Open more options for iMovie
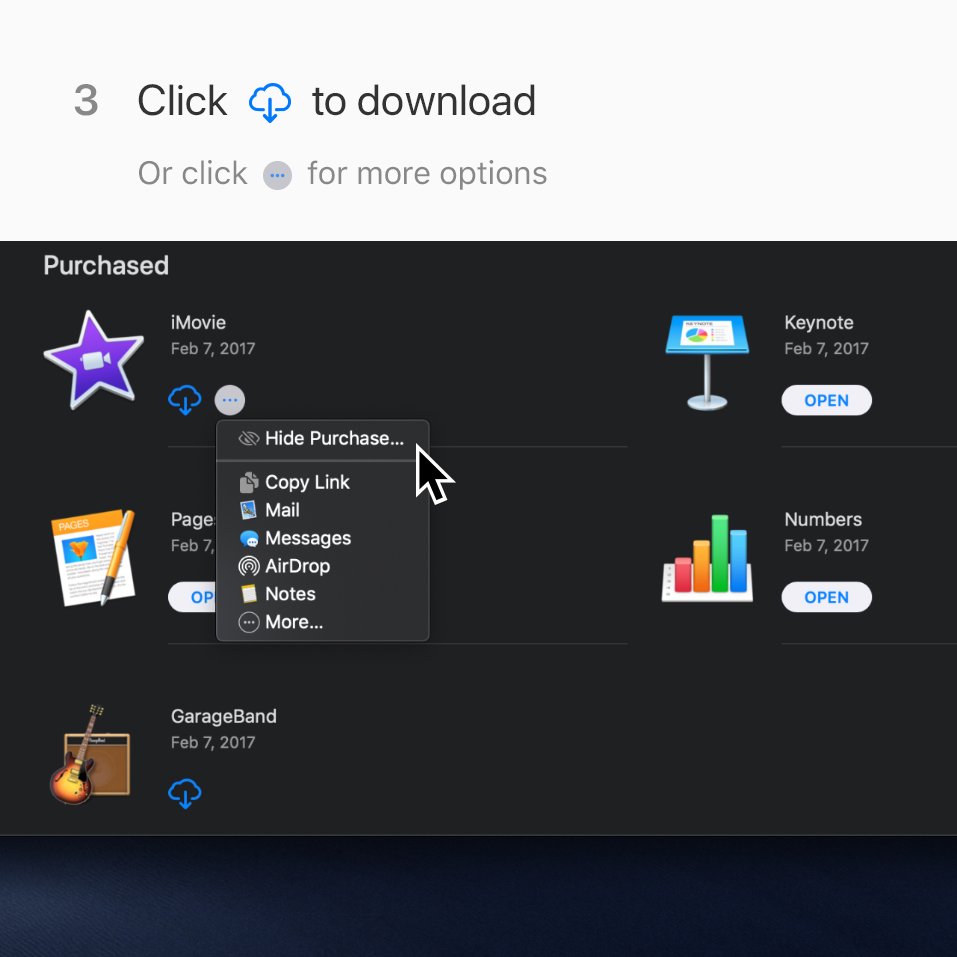Image resolution: width=957 pixels, height=957 pixels. [229, 399]
